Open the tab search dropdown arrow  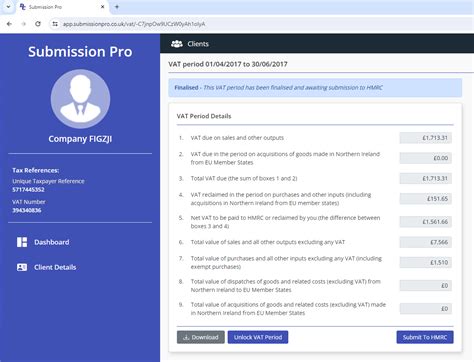point(8,7)
